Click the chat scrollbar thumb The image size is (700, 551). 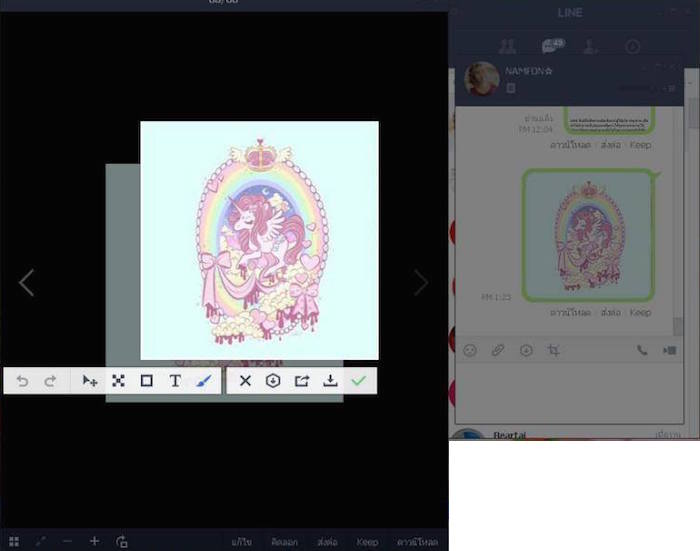(678, 326)
